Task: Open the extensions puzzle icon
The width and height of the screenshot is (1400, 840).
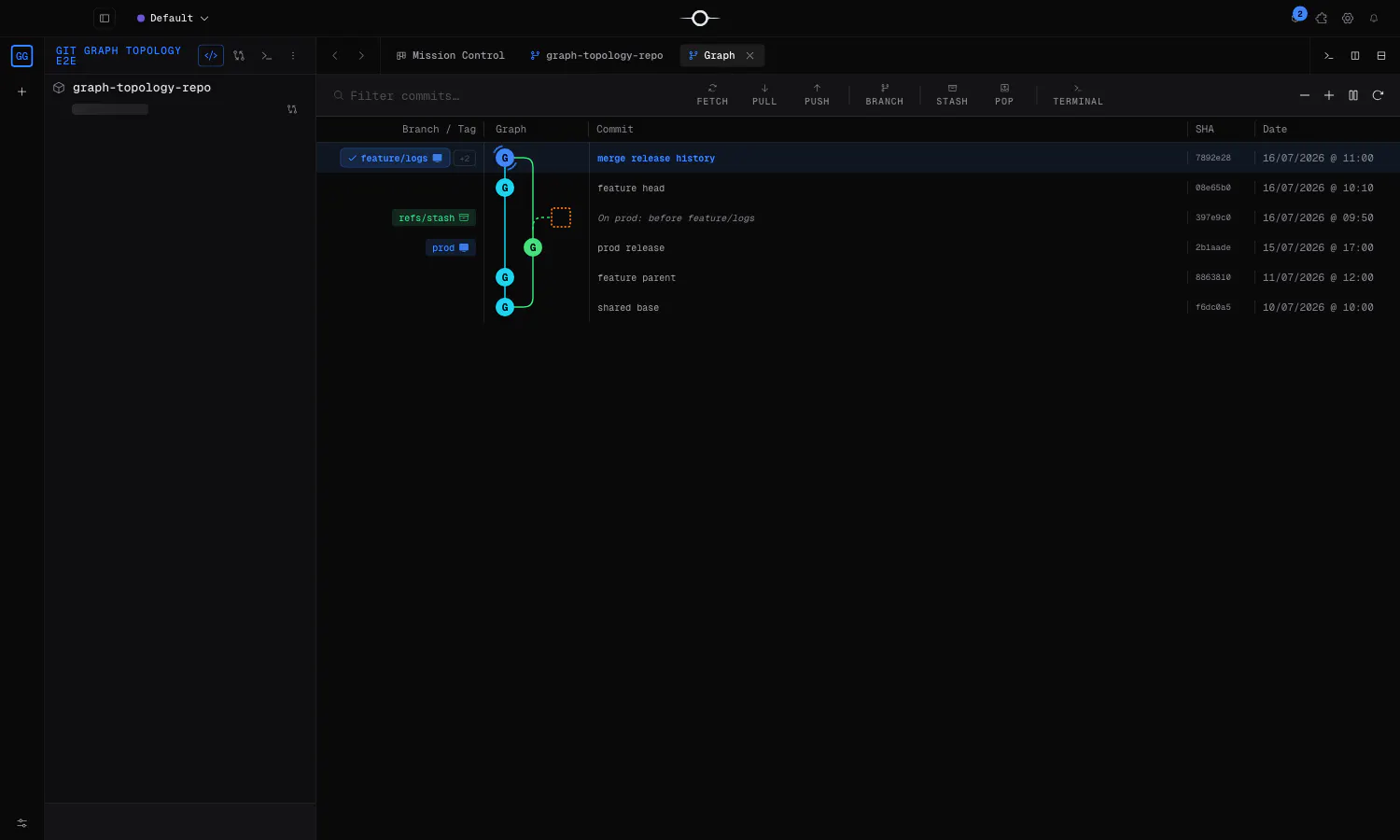Action: (x=1322, y=18)
